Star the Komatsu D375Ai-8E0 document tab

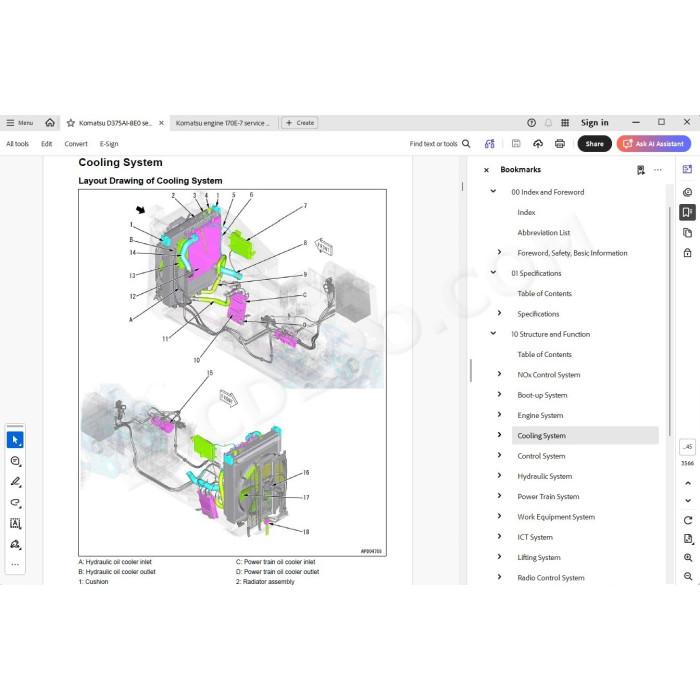[71, 123]
